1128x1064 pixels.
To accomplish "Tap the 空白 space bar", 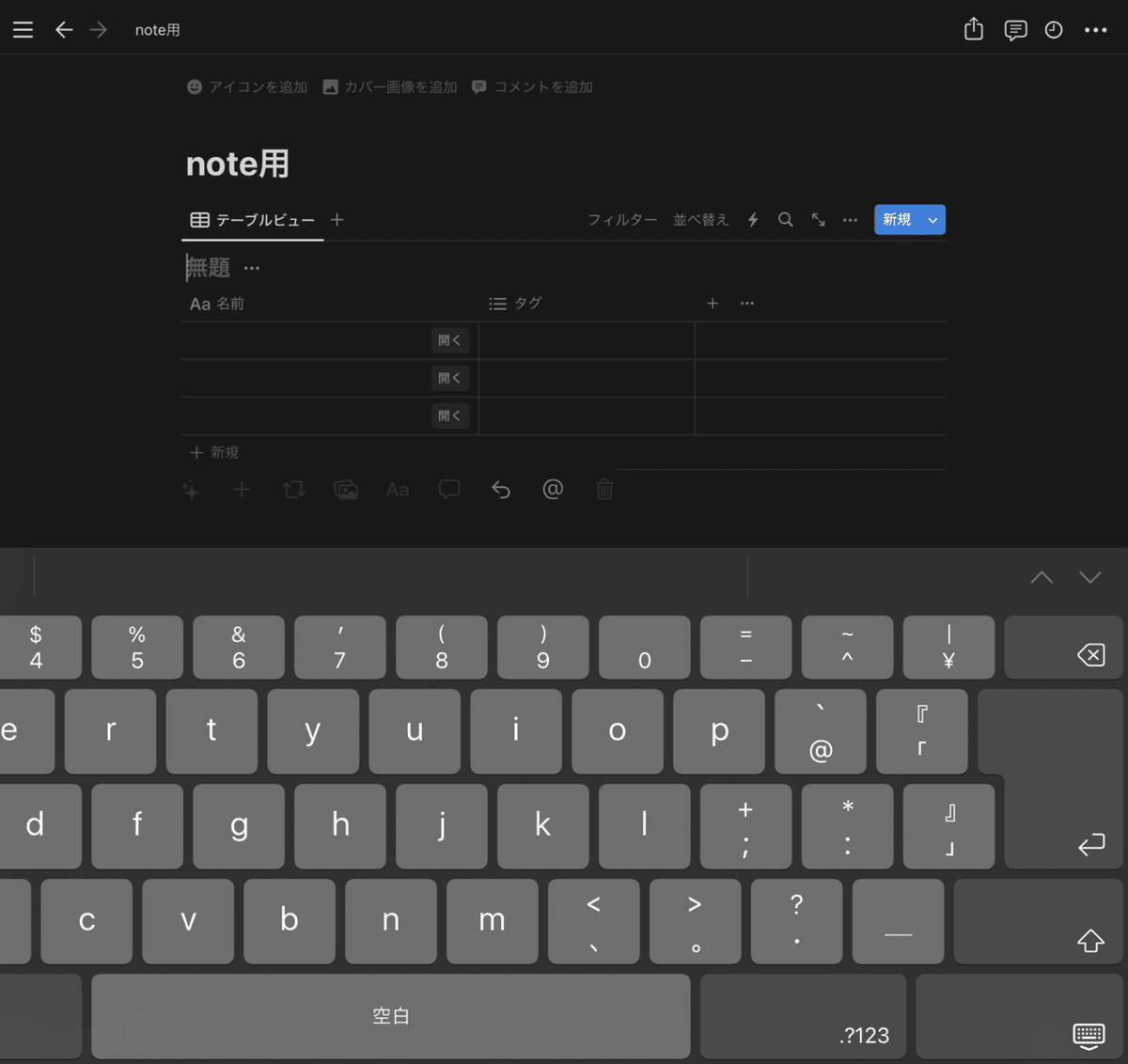I will coord(391,1016).
